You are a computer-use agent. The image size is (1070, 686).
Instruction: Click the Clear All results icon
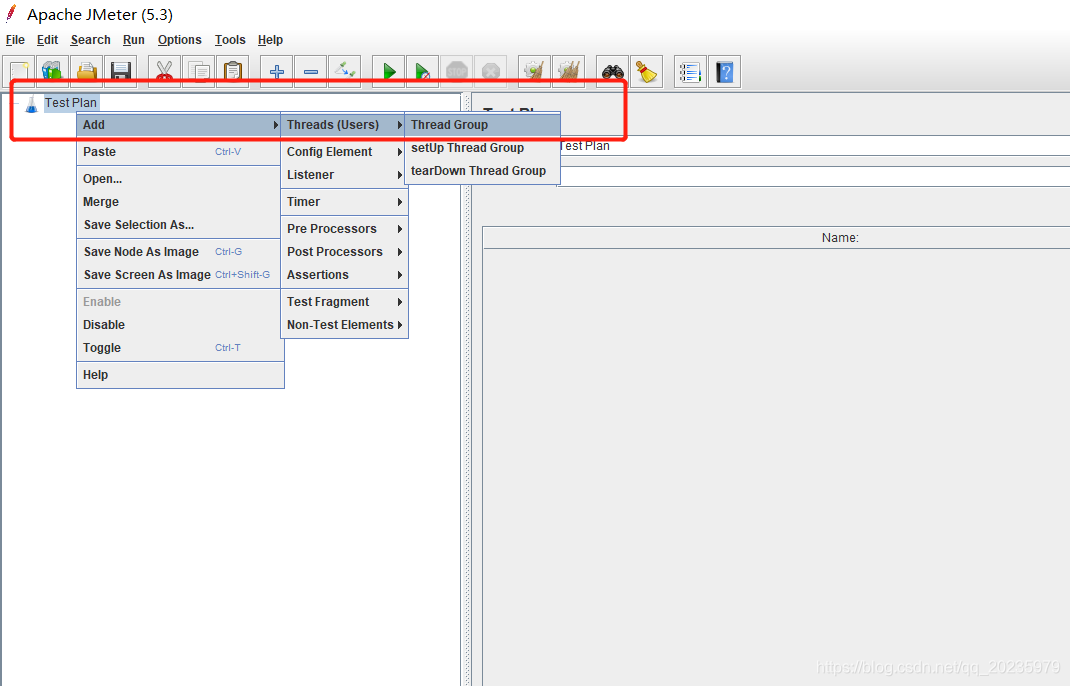pos(568,71)
